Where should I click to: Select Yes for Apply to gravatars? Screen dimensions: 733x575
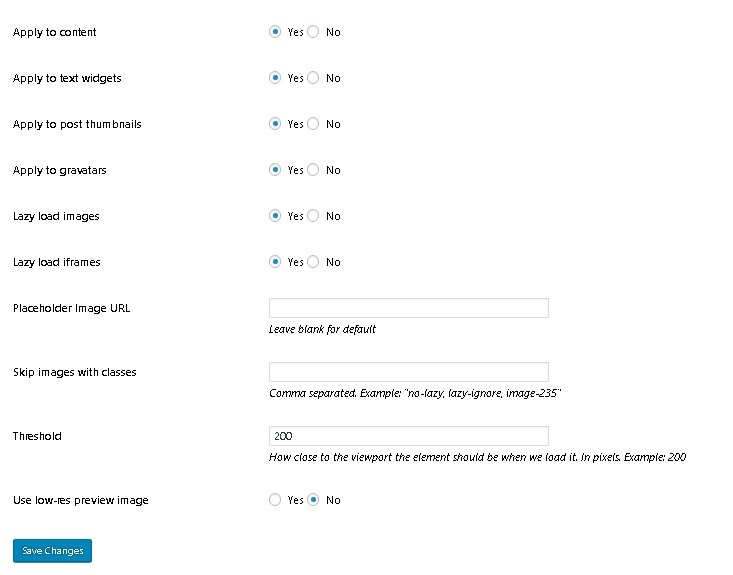pos(275,170)
